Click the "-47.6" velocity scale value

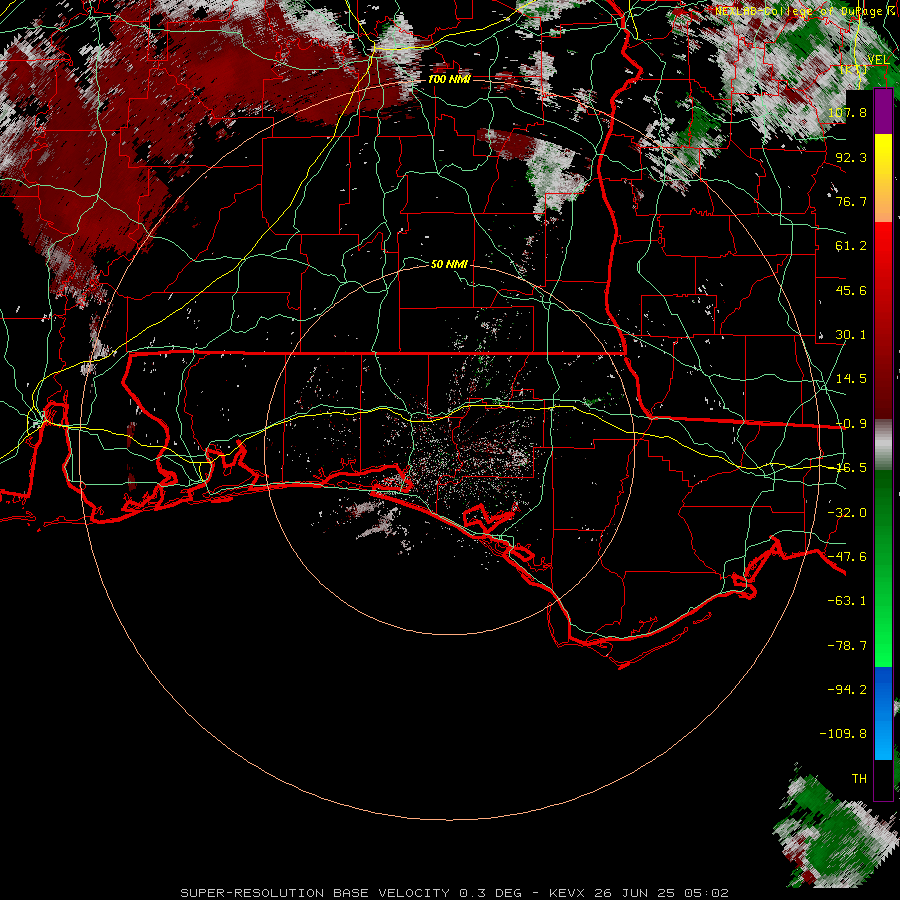[x=848, y=557]
